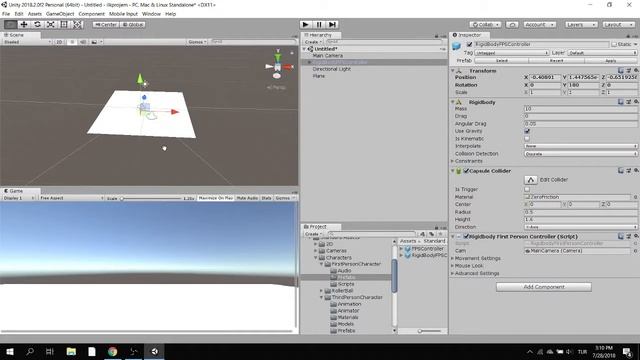This screenshot has height=360, width=640.
Task: Open Collision Detection dropdown
Action: [580, 154]
